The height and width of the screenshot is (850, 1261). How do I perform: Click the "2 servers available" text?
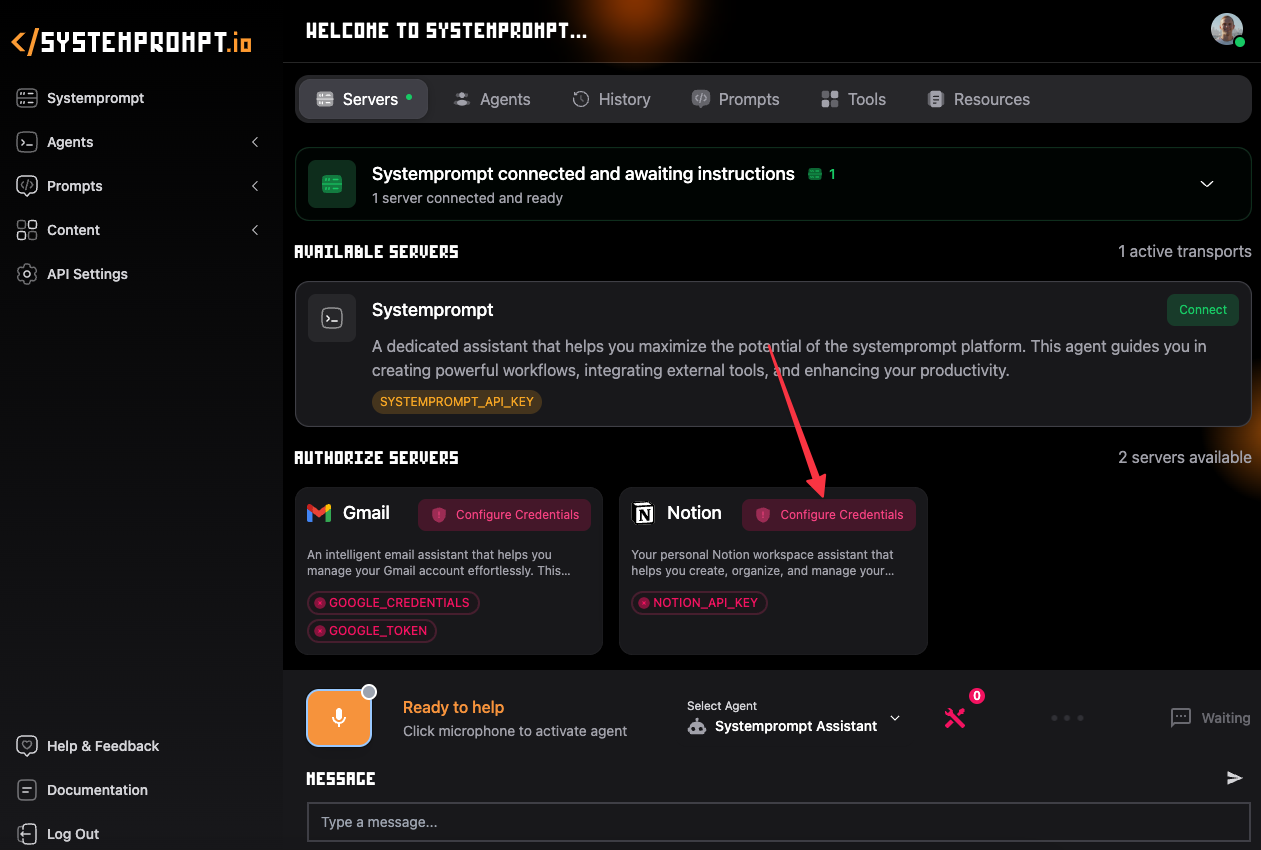tap(1185, 457)
